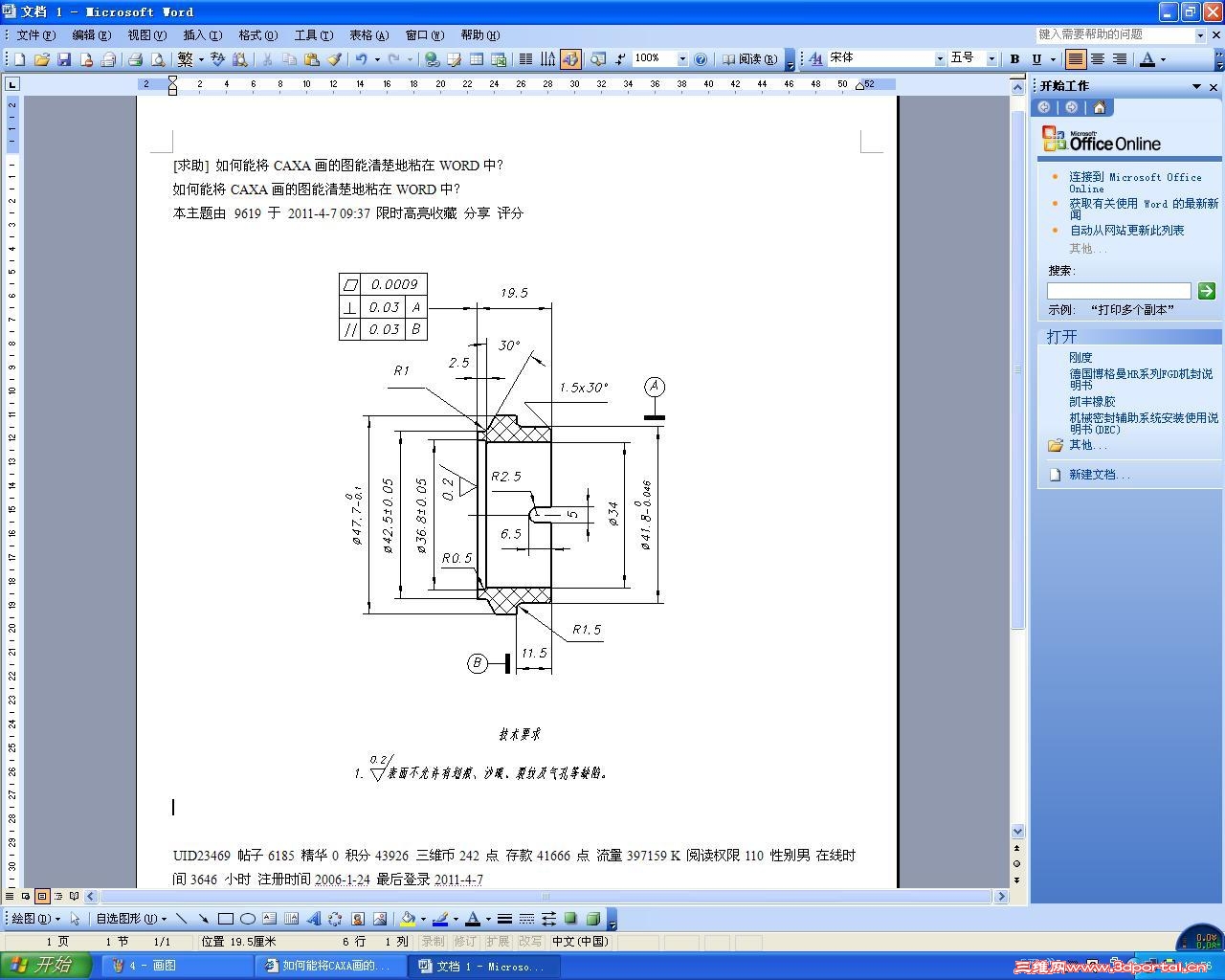The image size is (1225, 980).
Task: Select the Line drawing tool
Action: coord(181,919)
